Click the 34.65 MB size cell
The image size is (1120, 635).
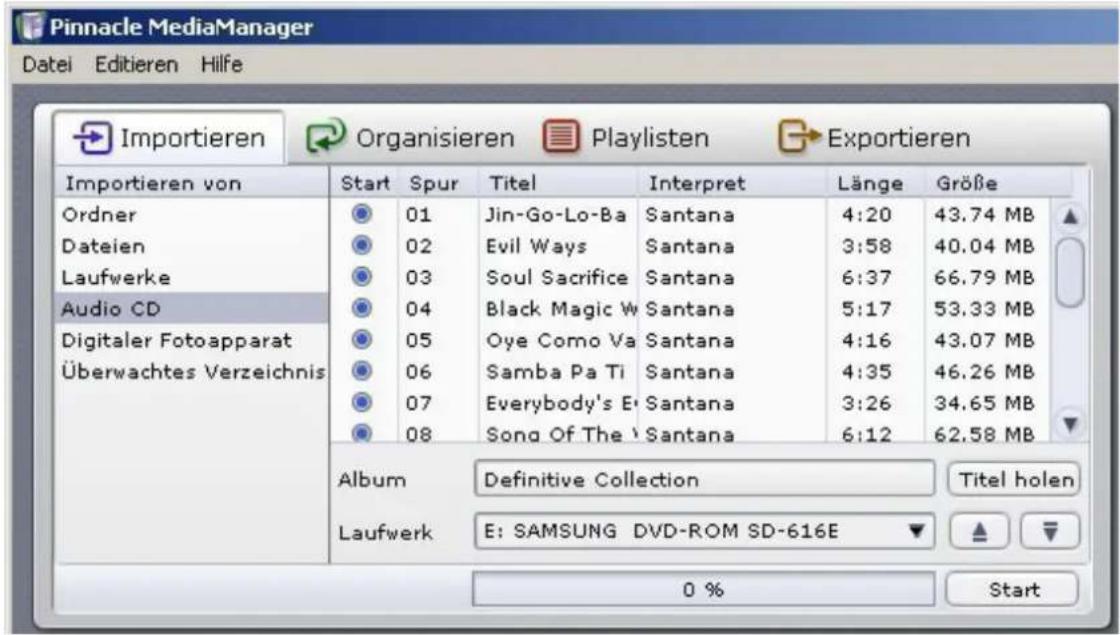point(984,403)
